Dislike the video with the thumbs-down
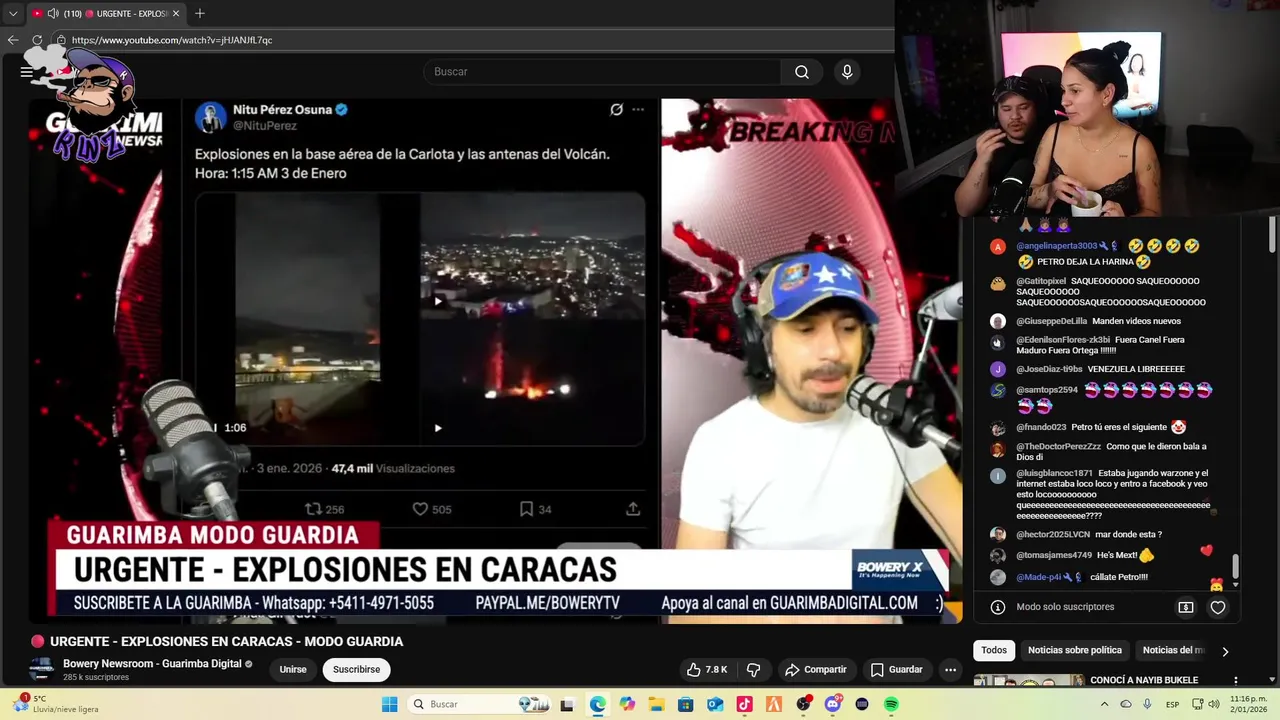This screenshot has height=720, width=1280. point(754,670)
